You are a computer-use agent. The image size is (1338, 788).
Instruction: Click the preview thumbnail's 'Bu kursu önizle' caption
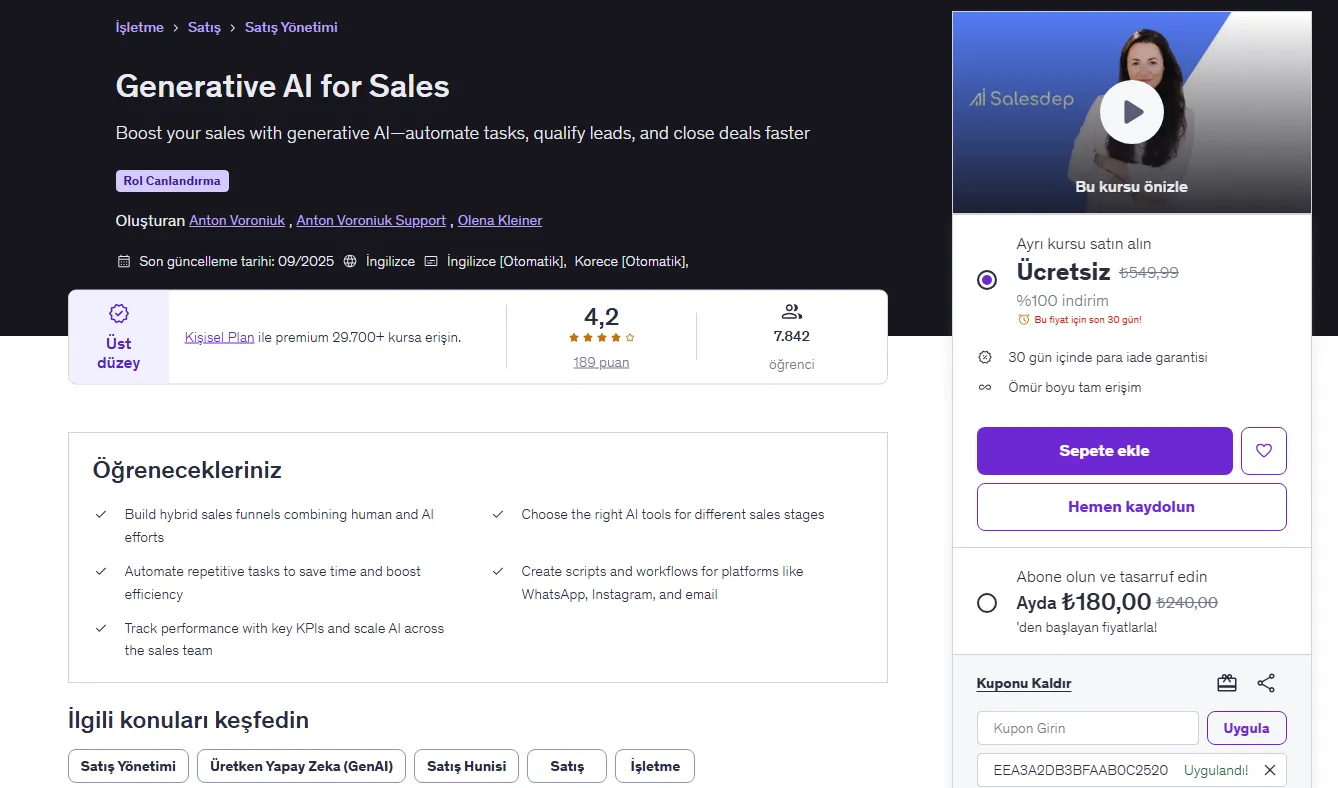click(1131, 187)
